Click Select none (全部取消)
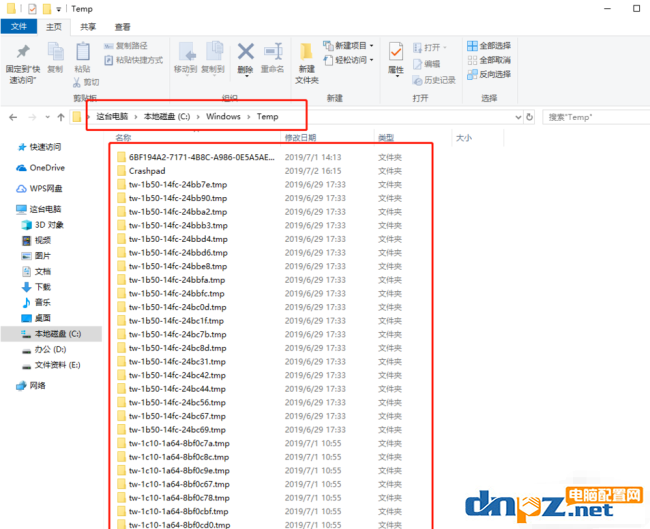This screenshot has height=529, width=650. (489, 60)
